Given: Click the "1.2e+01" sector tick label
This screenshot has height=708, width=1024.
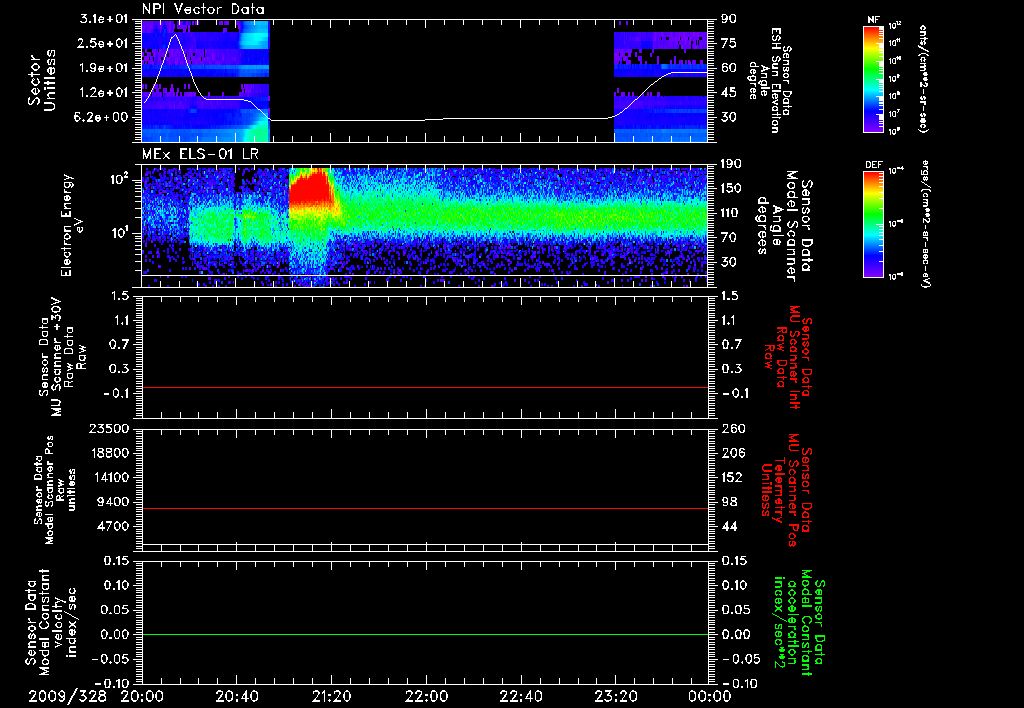Looking at the screenshot, I should [x=105, y=93].
